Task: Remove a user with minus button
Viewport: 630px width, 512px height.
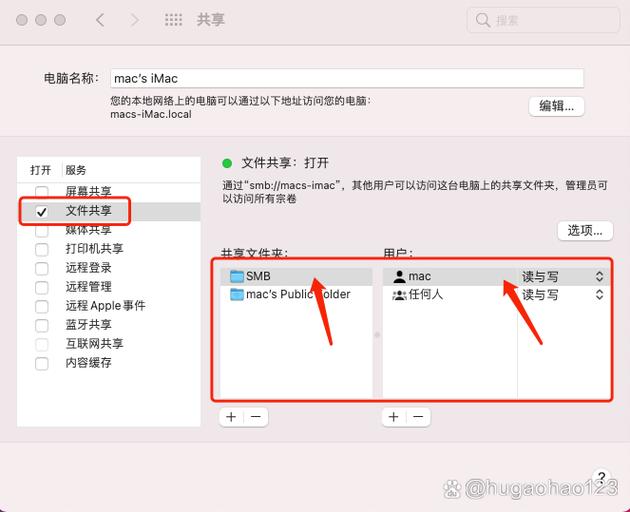Action: pos(418,417)
